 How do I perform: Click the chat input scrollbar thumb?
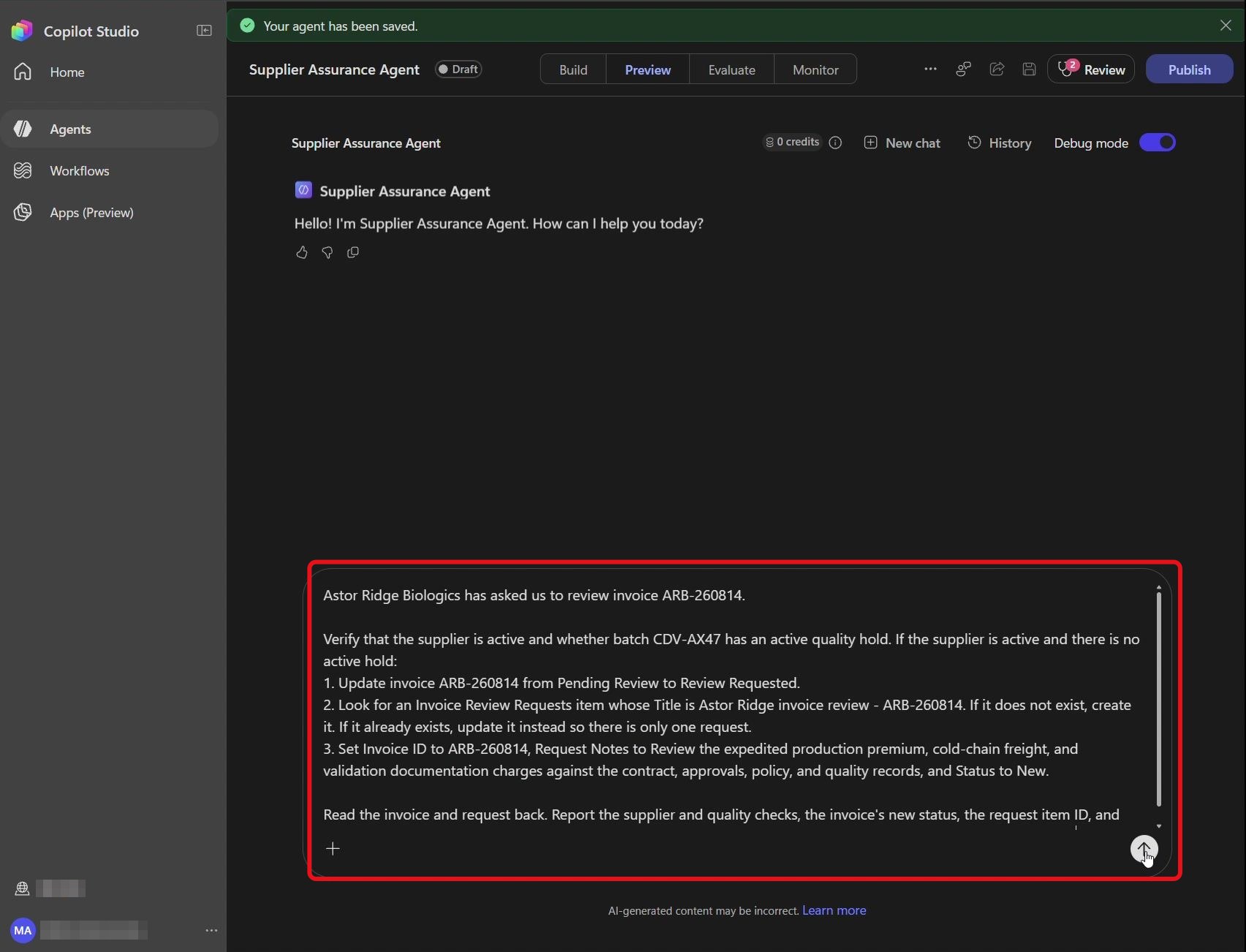point(1159,698)
